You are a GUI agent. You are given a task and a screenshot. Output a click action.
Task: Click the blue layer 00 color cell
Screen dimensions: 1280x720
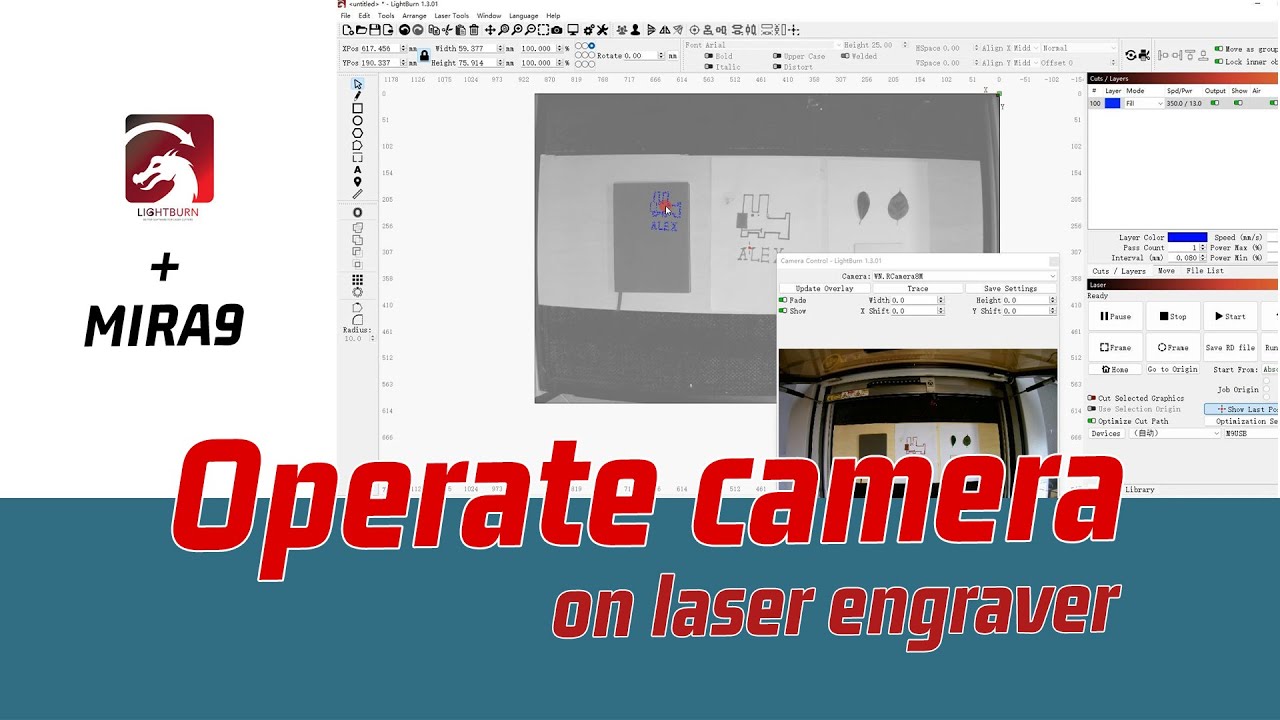coord(1112,103)
